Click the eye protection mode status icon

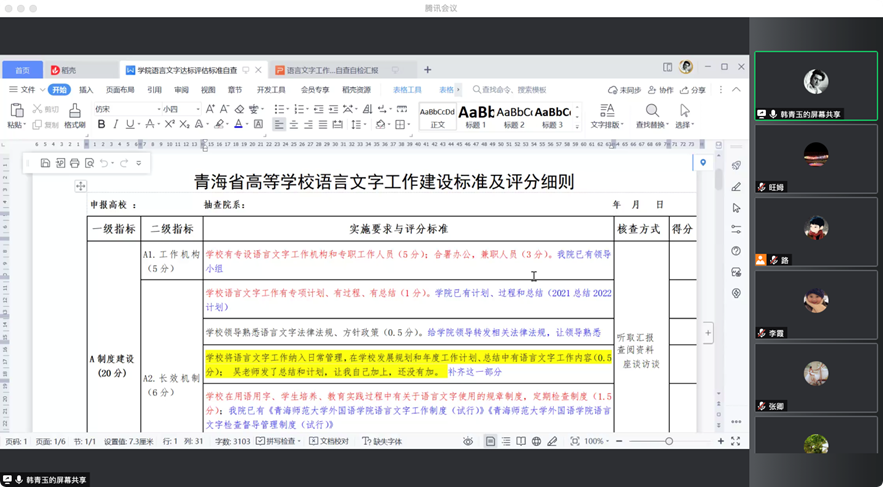point(467,441)
